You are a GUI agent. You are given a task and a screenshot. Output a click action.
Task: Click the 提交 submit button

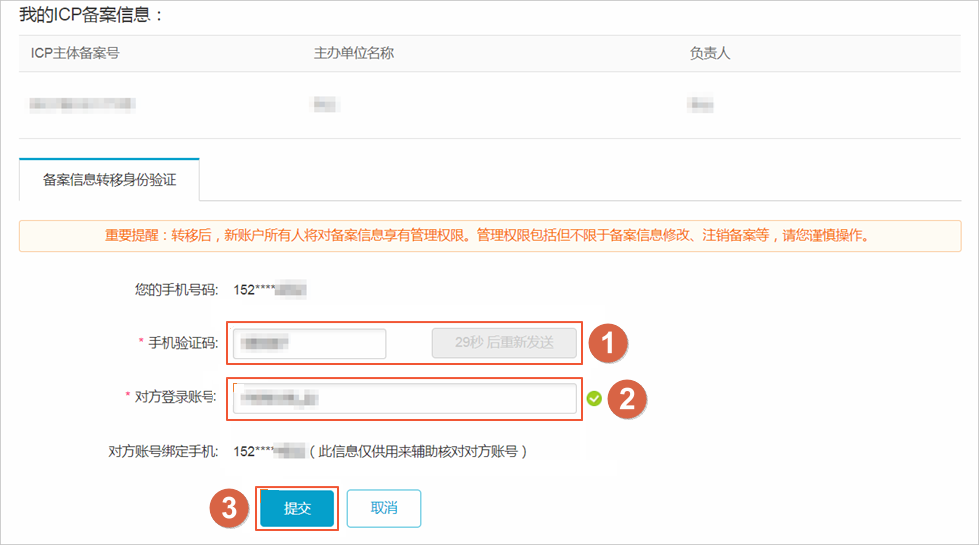pos(297,508)
